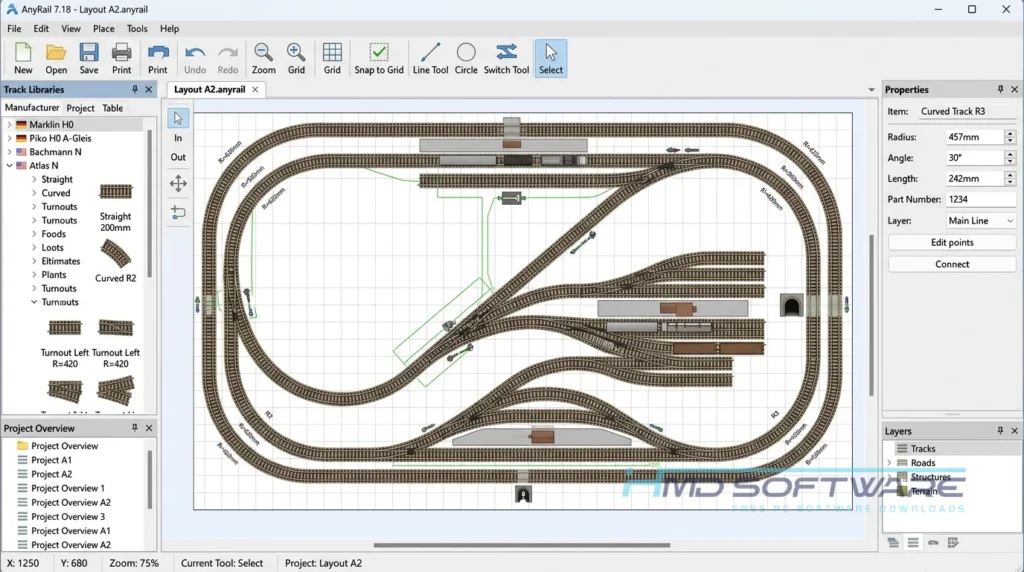Open the File menu
The width and height of the screenshot is (1024, 572).
pyautogui.click(x=14, y=29)
